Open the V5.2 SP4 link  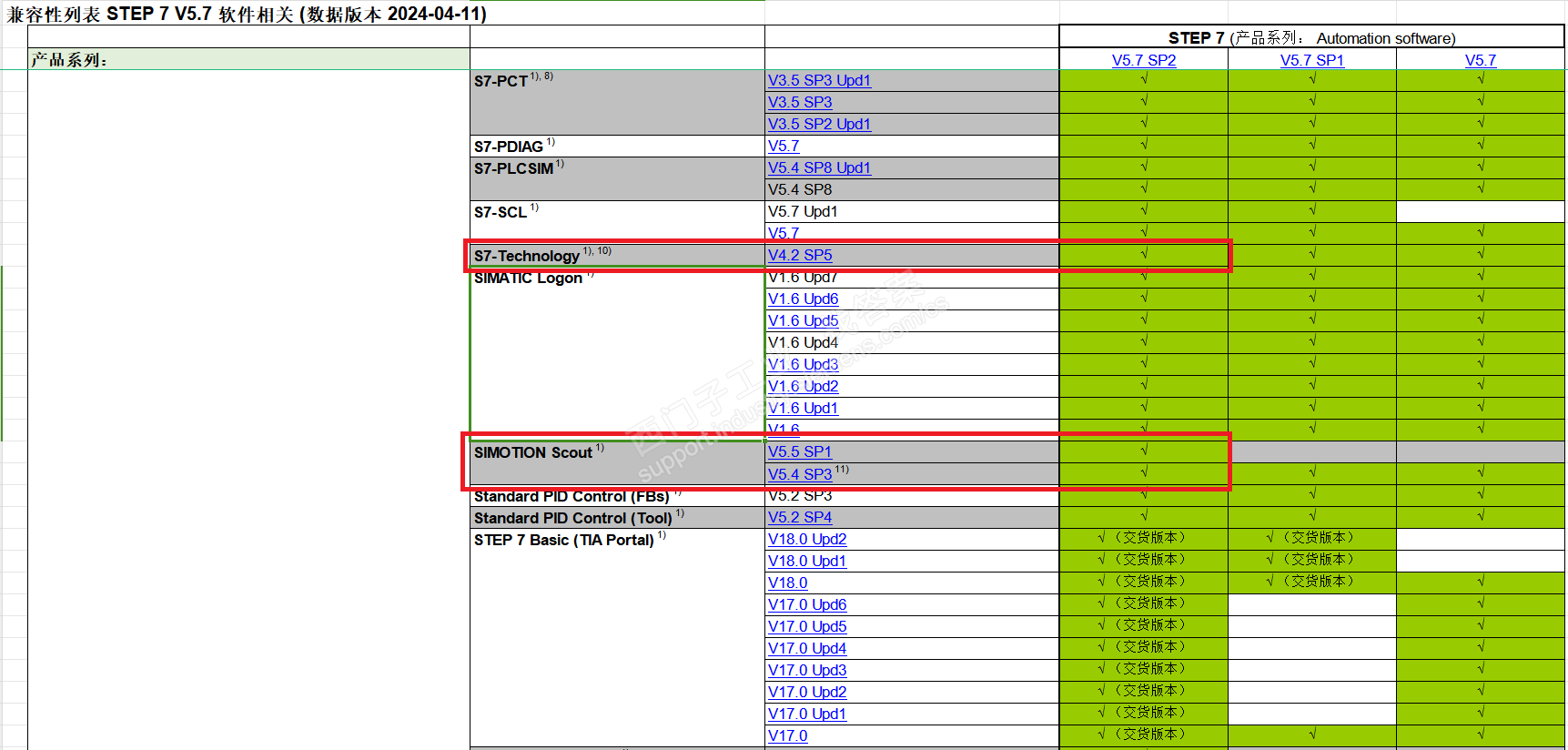[x=800, y=517]
